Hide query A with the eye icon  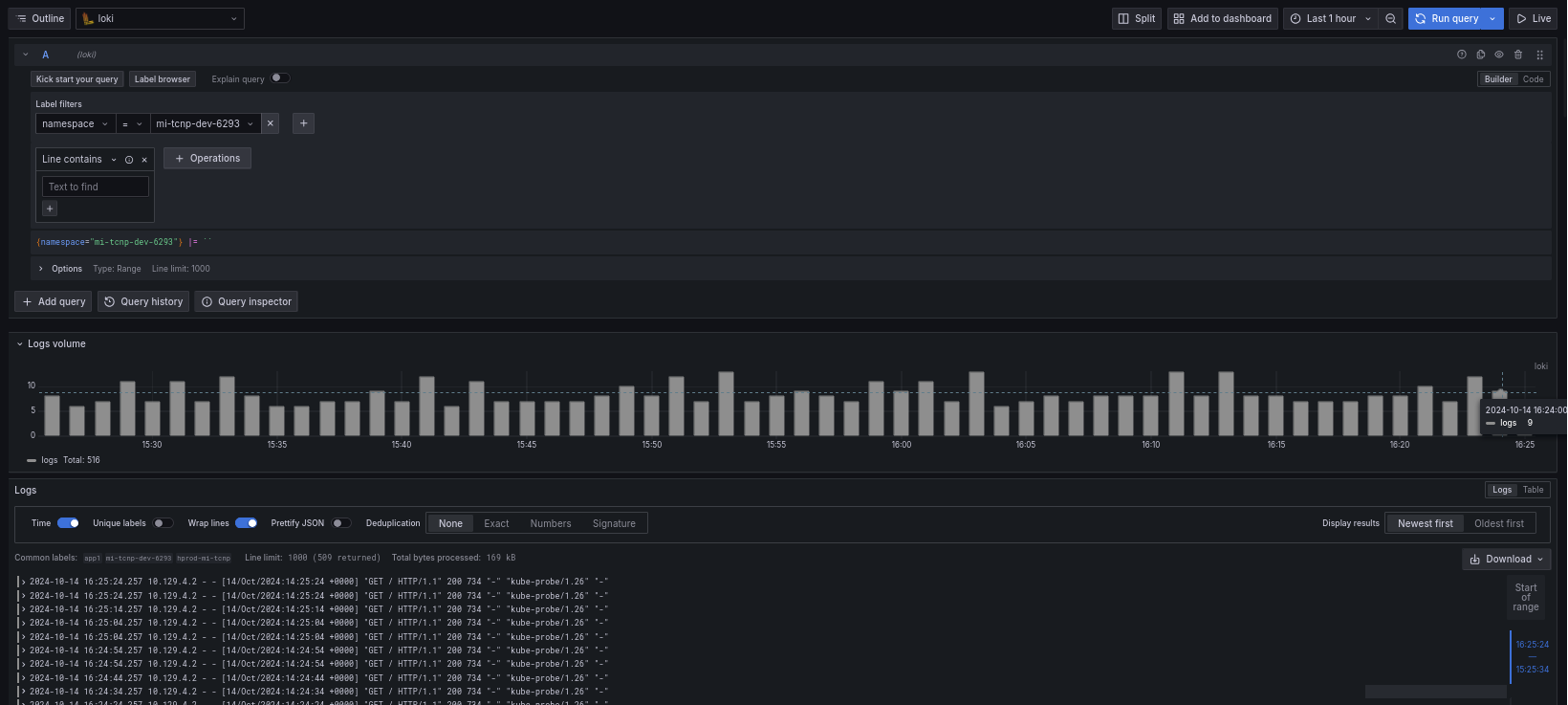pos(1499,55)
